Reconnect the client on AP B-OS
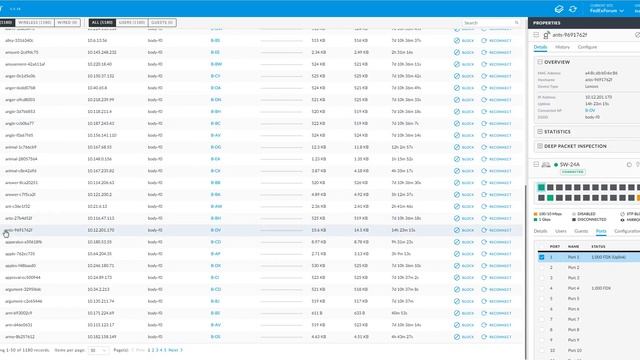This screenshot has height=360, width=640. [496, 337]
